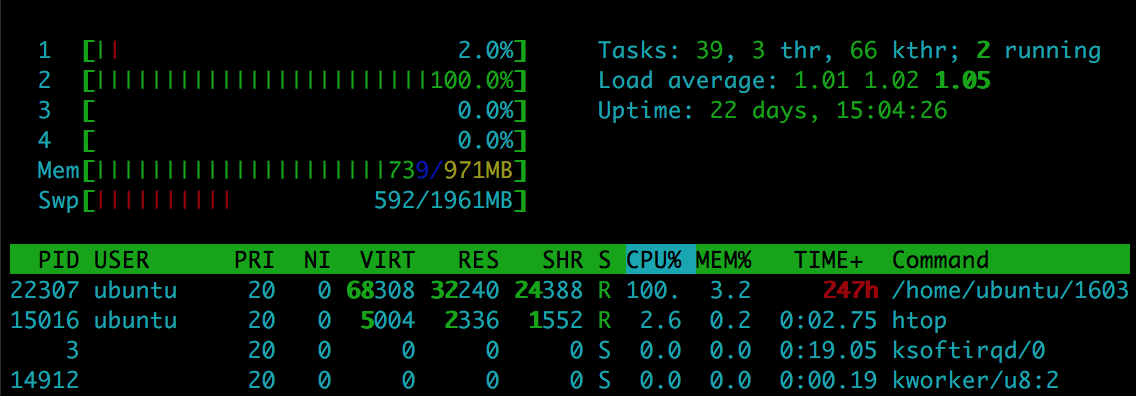The image size is (1136, 396).
Task: Select the TIME+ column header
Action: [x=835, y=259]
